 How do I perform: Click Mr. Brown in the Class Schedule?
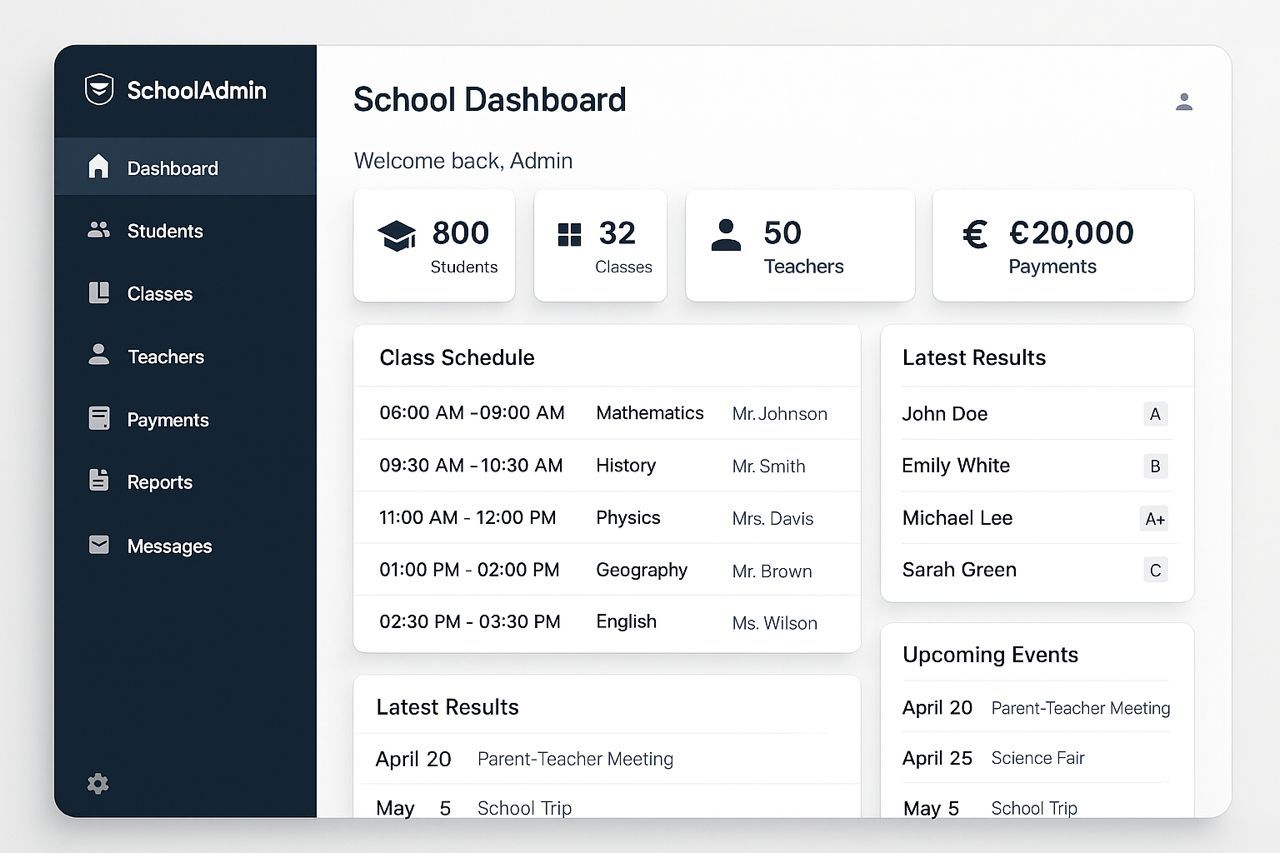(772, 571)
